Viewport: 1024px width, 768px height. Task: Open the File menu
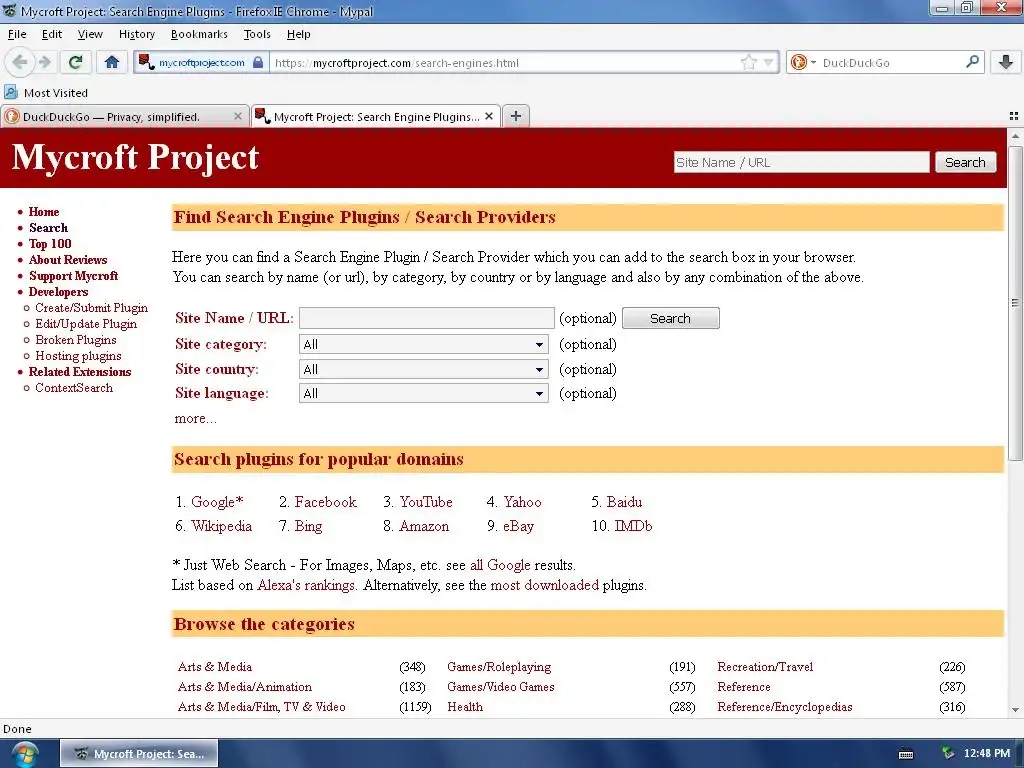coord(16,34)
